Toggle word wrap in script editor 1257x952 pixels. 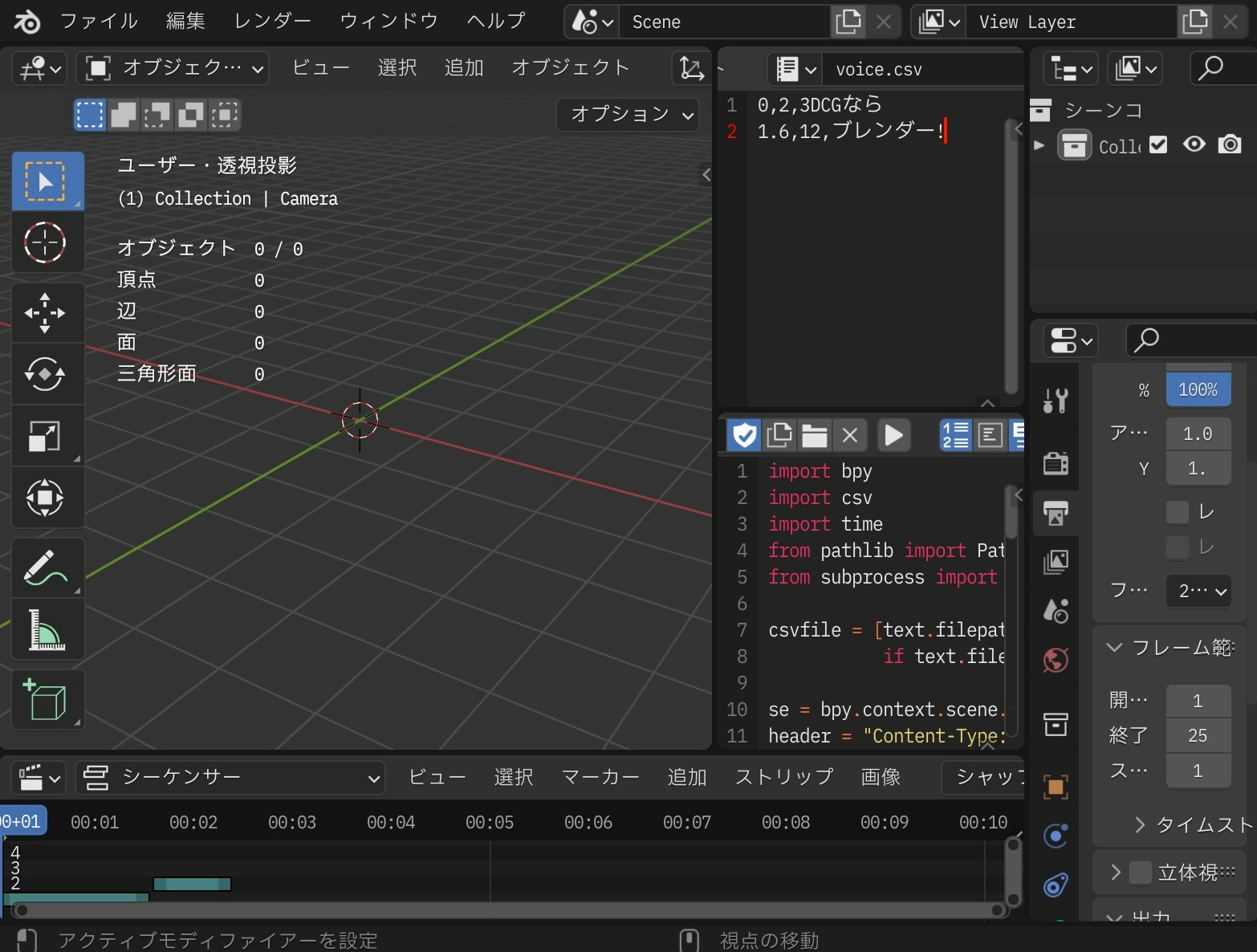(x=991, y=435)
